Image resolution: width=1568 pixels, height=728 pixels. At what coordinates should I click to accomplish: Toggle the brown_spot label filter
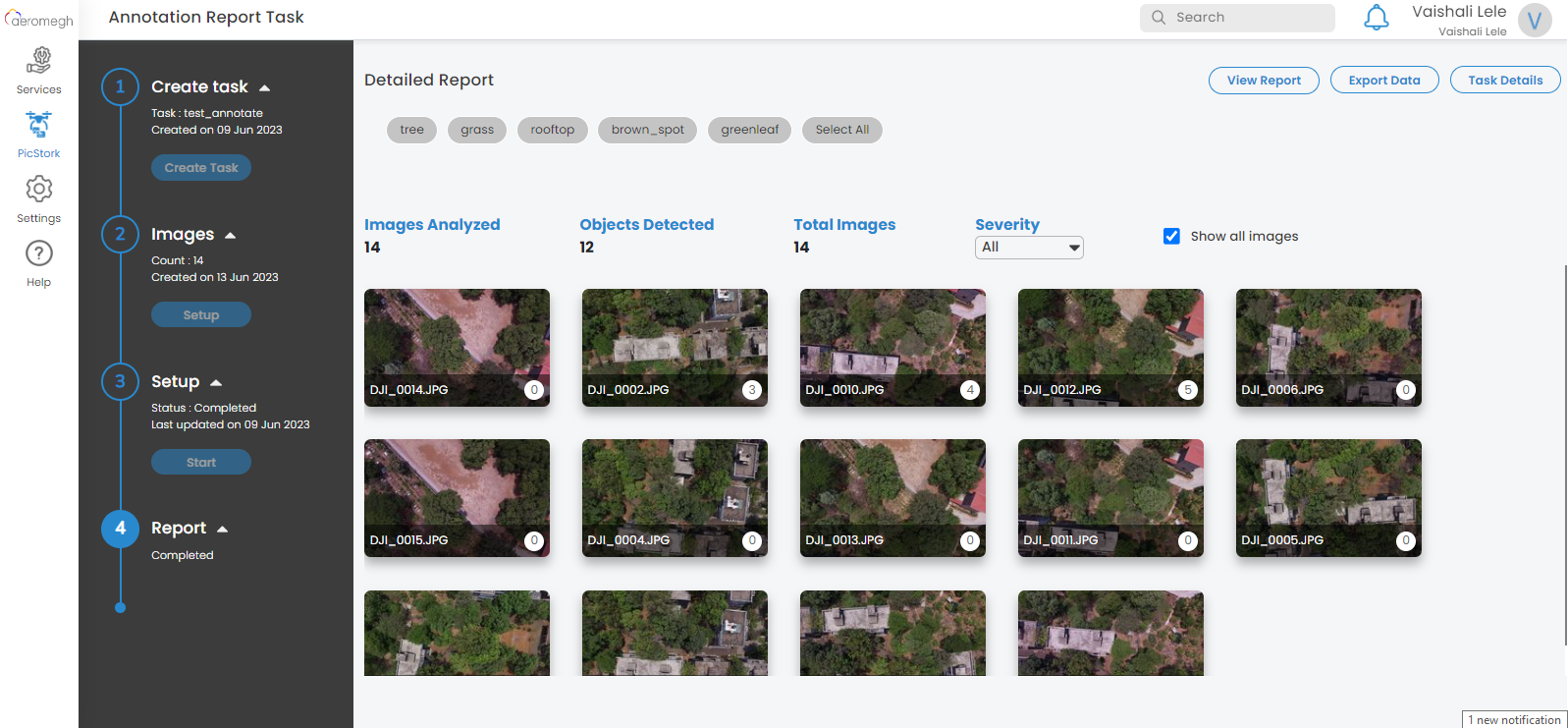[x=647, y=130]
